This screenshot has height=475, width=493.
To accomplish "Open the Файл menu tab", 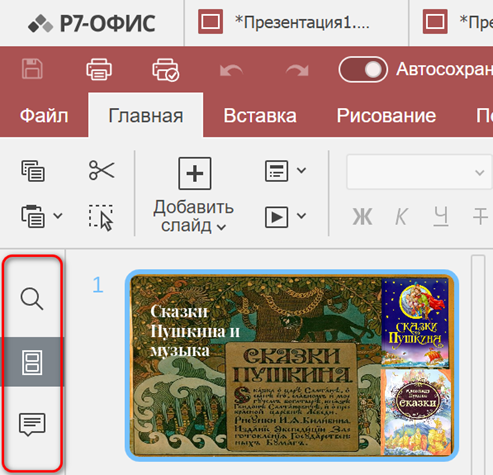I will click(44, 116).
